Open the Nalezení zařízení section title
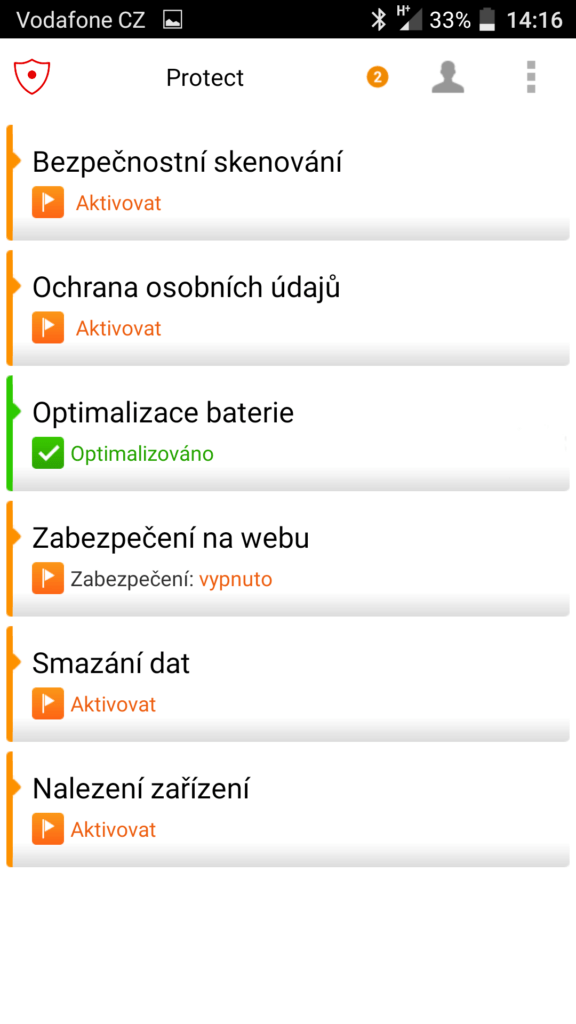Screen dimensions: 576x1024 tap(141, 790)
